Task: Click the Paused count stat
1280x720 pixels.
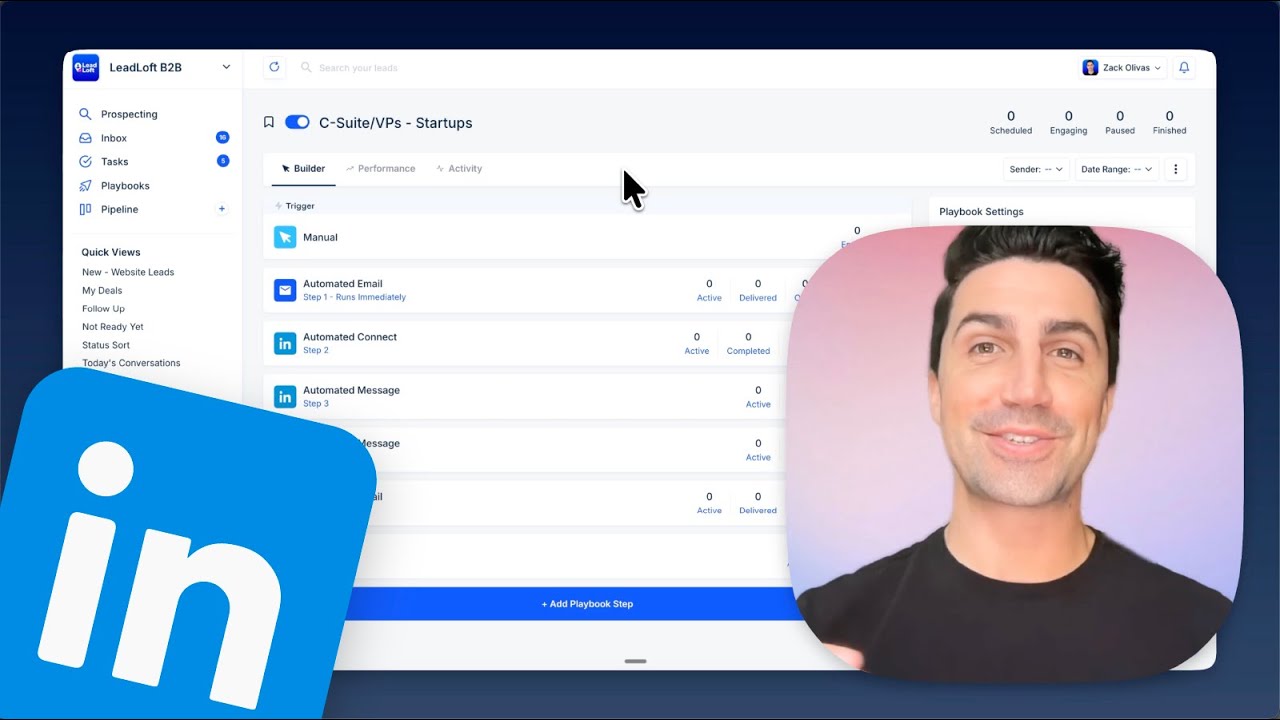Action: (x=1120, y=122)
